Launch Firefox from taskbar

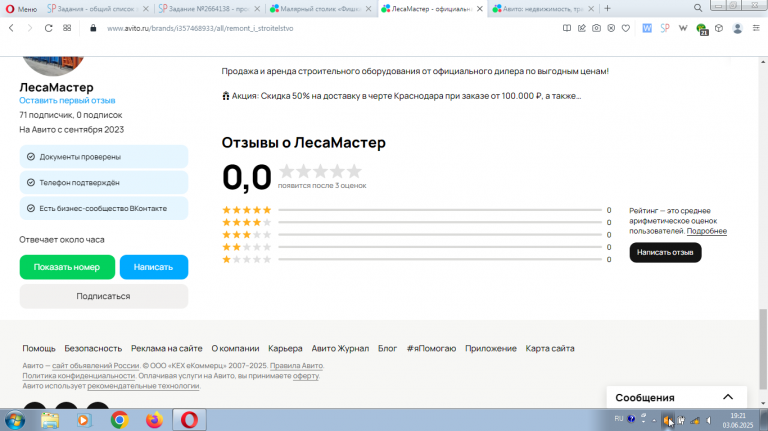(154, 420)
